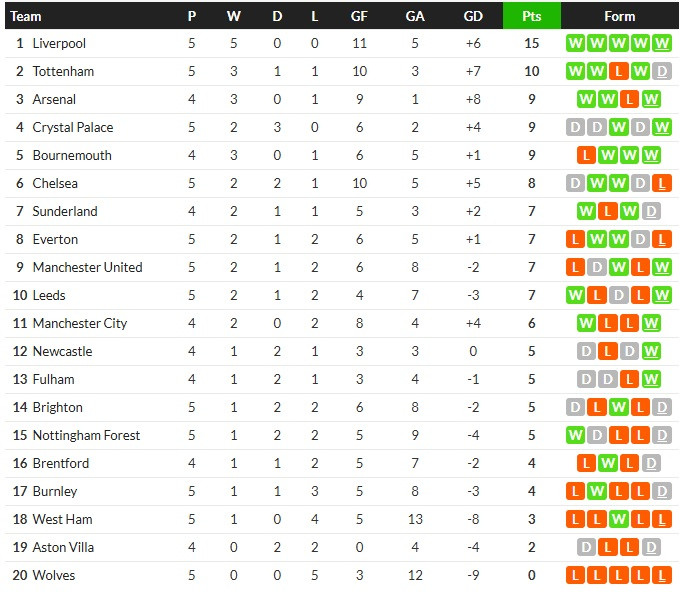Open Crystal Palace team link
The height and width of the screenshot is (599, 696).
pos(73,127)
